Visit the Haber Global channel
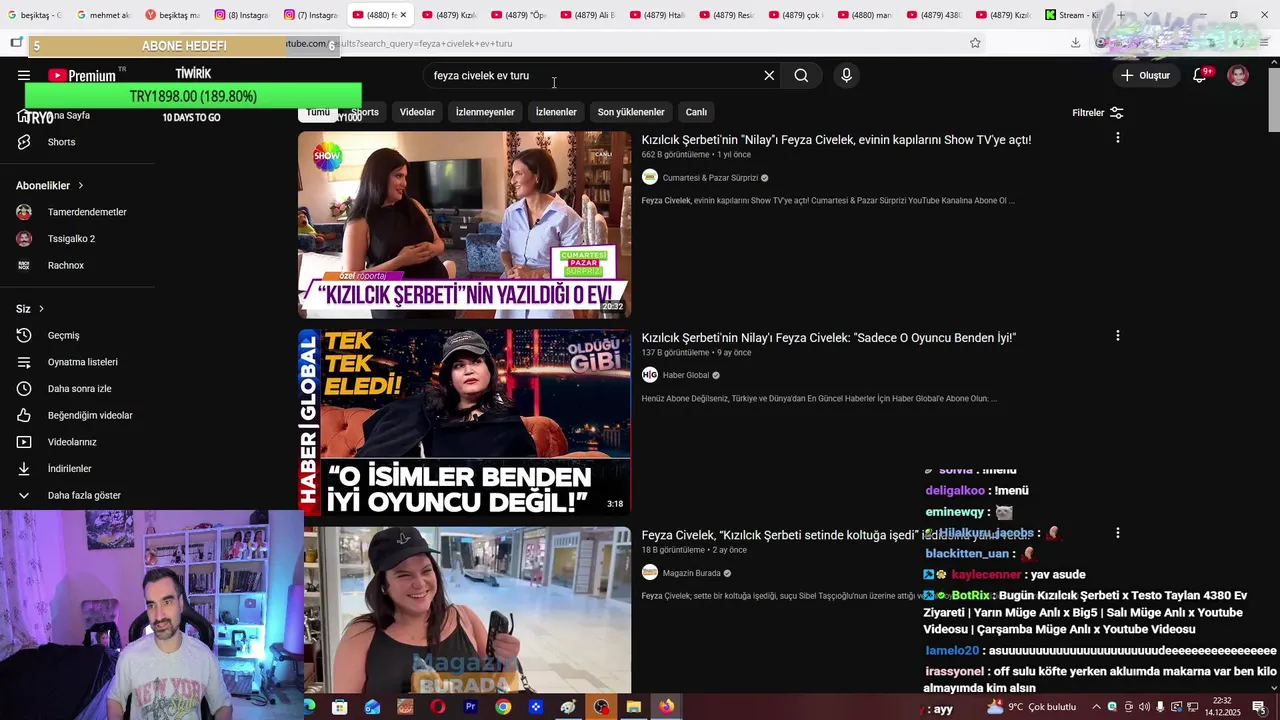The width and height of the screenshot is (1280, 720). pyautogui.click(x=686, y=375)
